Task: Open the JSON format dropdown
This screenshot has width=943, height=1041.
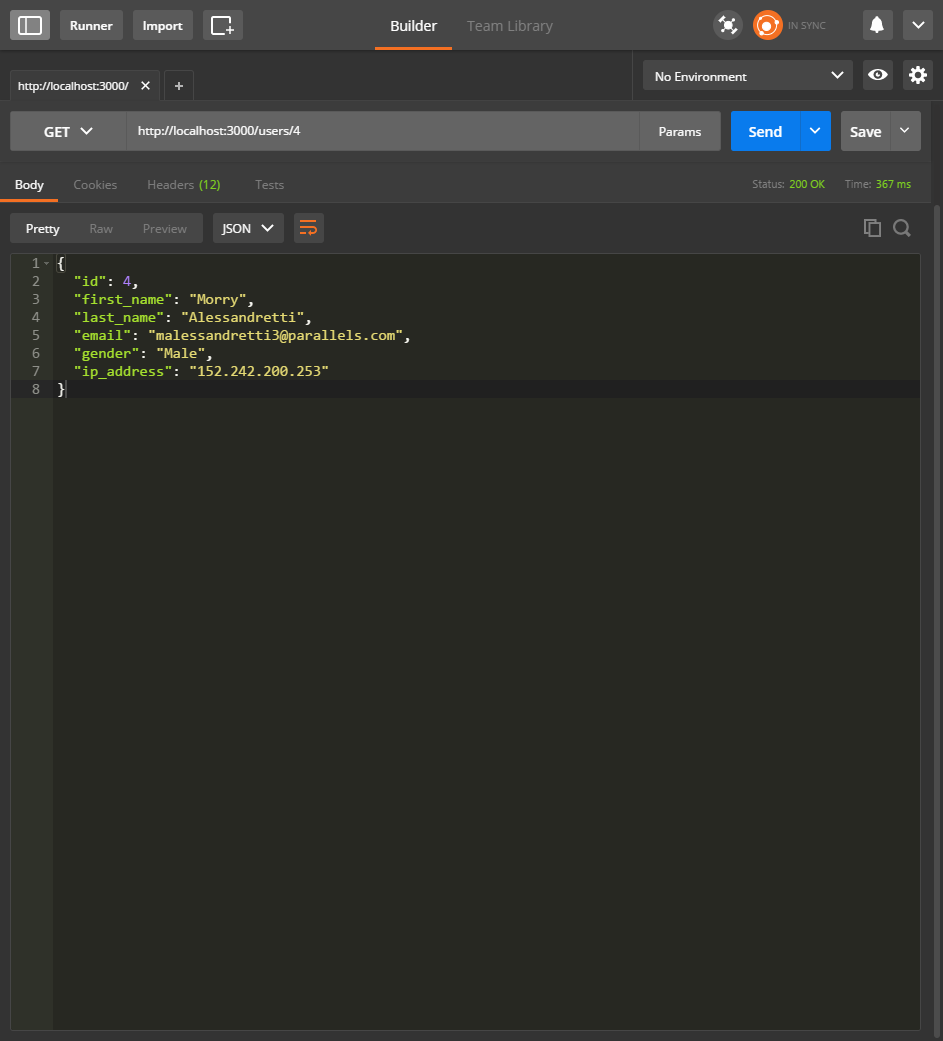Action: 248,228
